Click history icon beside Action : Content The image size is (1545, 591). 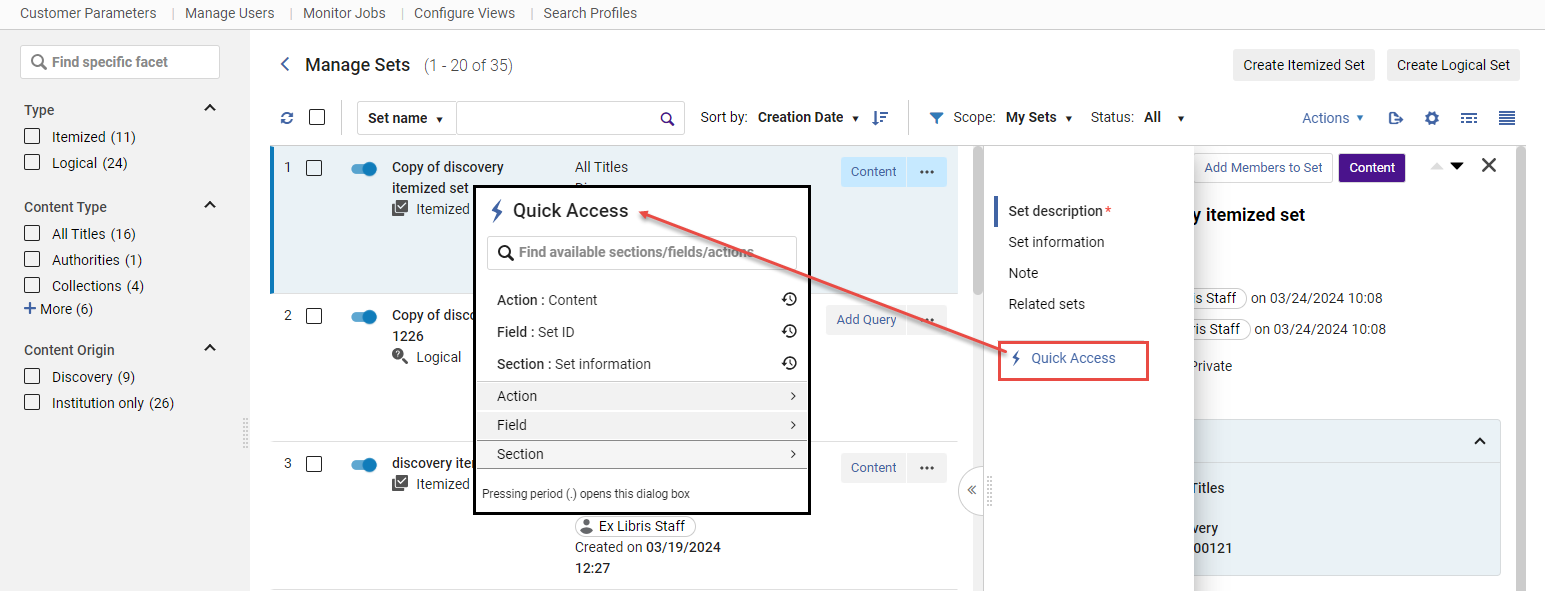(x=789, y=300)
